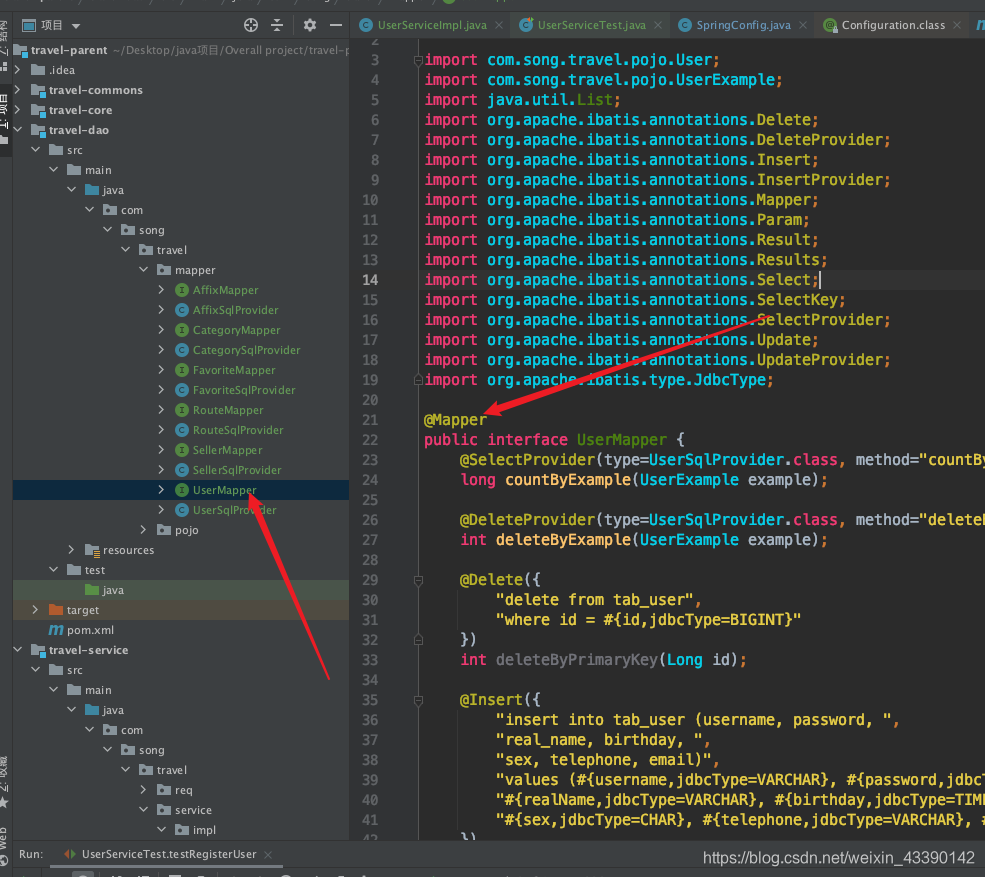Hide the project panel with minus icon
The height and width of the screenshot is (877, 985).
click(x=336, y=25)
